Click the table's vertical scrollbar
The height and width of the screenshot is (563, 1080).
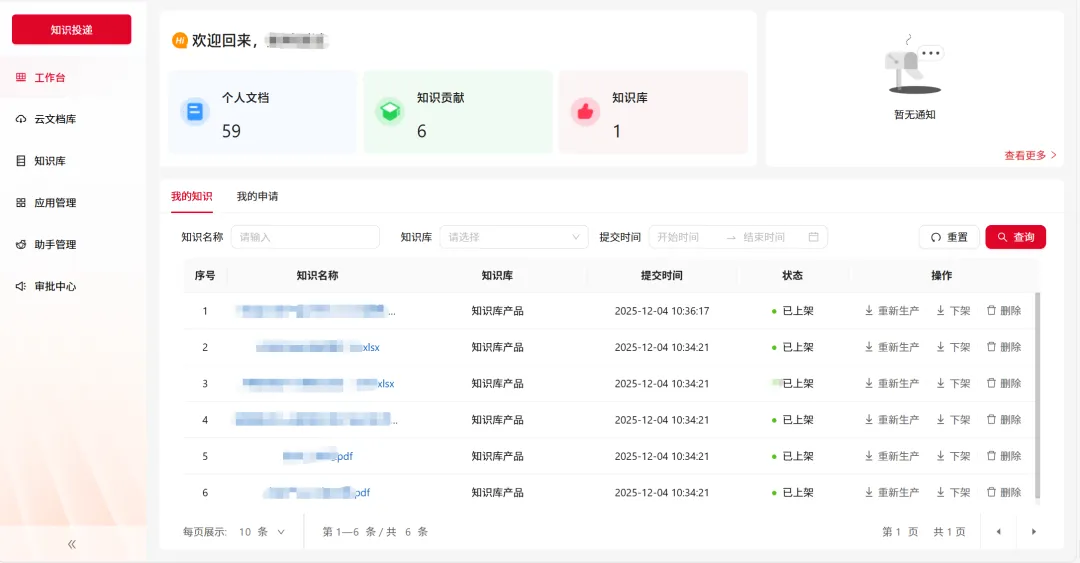click(1037, 395)
